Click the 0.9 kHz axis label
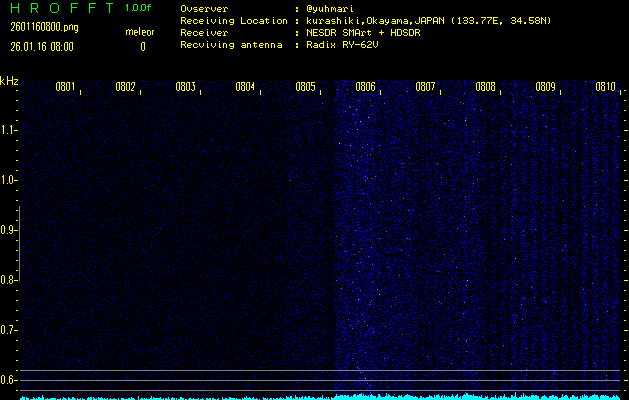This screenshot has width=629, height=400. pyautogui.click(x=7, y=230)
